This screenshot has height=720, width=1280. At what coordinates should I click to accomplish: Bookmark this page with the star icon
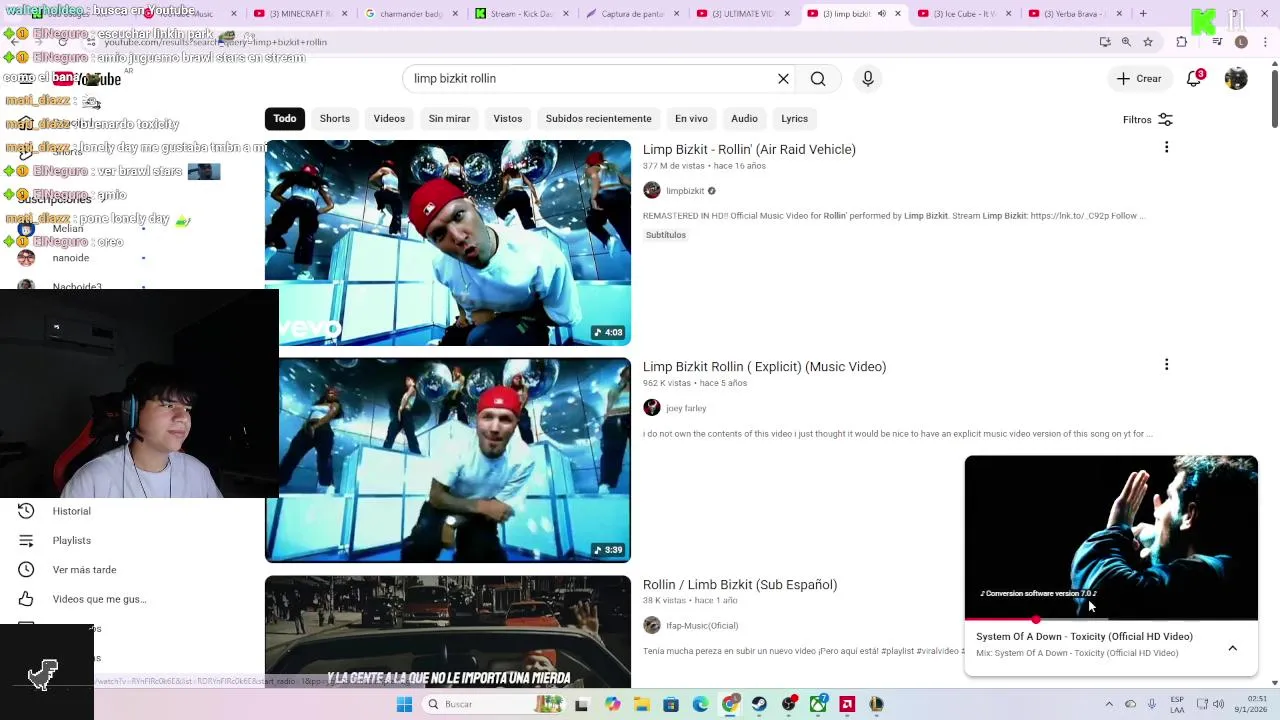click(1148, 42)
